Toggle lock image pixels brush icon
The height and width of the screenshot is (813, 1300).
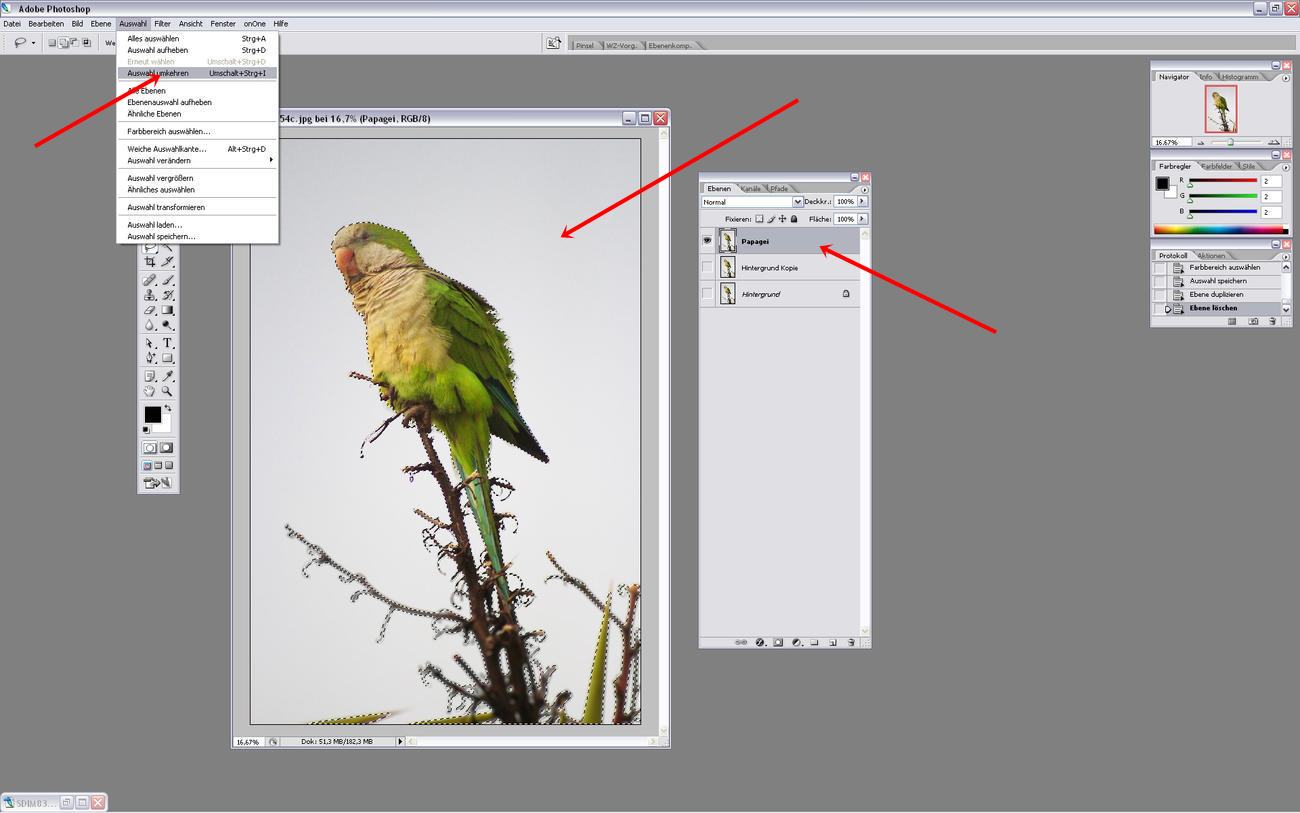(771, 219)
